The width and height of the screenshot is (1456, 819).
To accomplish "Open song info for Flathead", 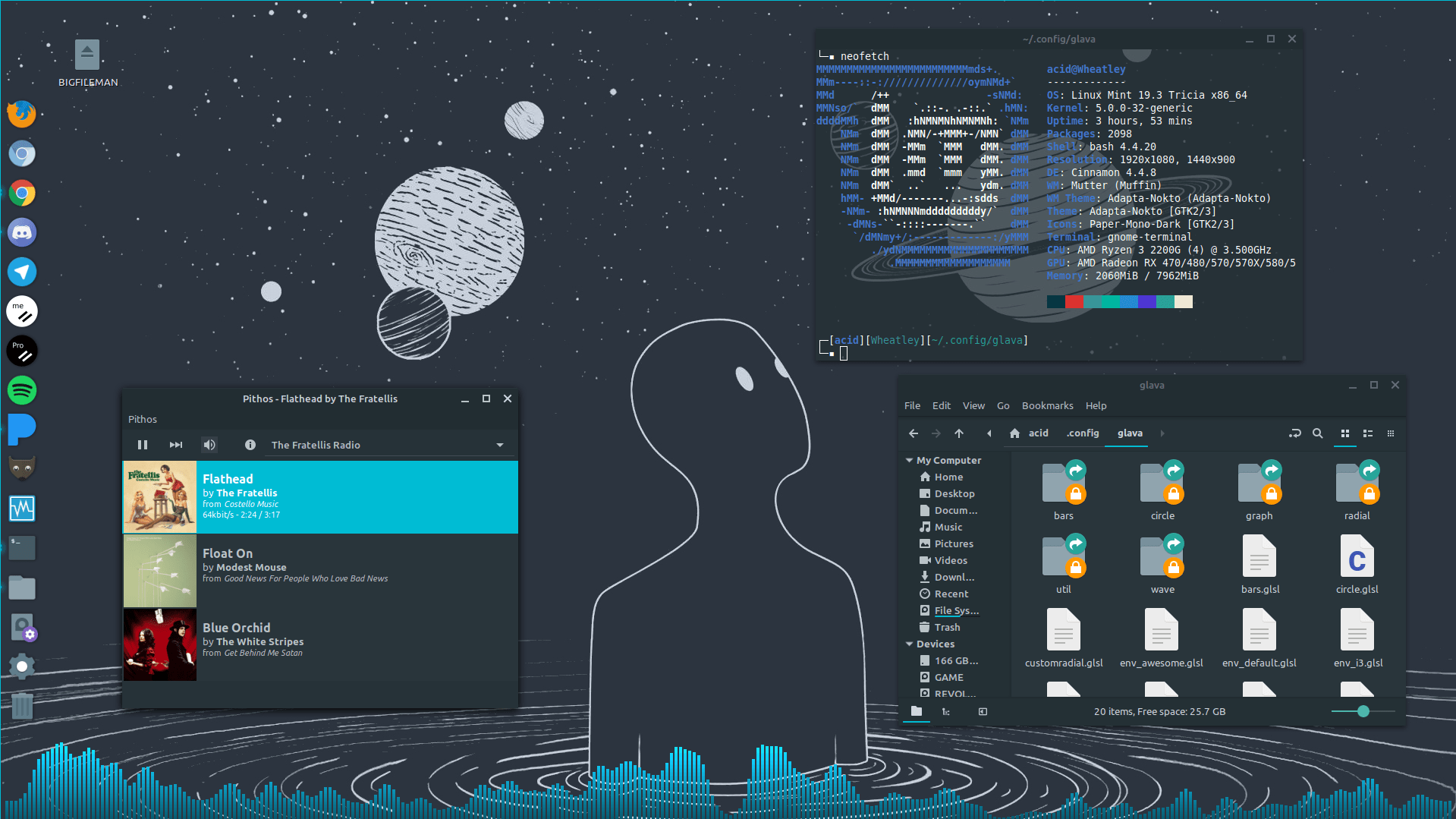I will pyautogui.click(x=250, y=444).
